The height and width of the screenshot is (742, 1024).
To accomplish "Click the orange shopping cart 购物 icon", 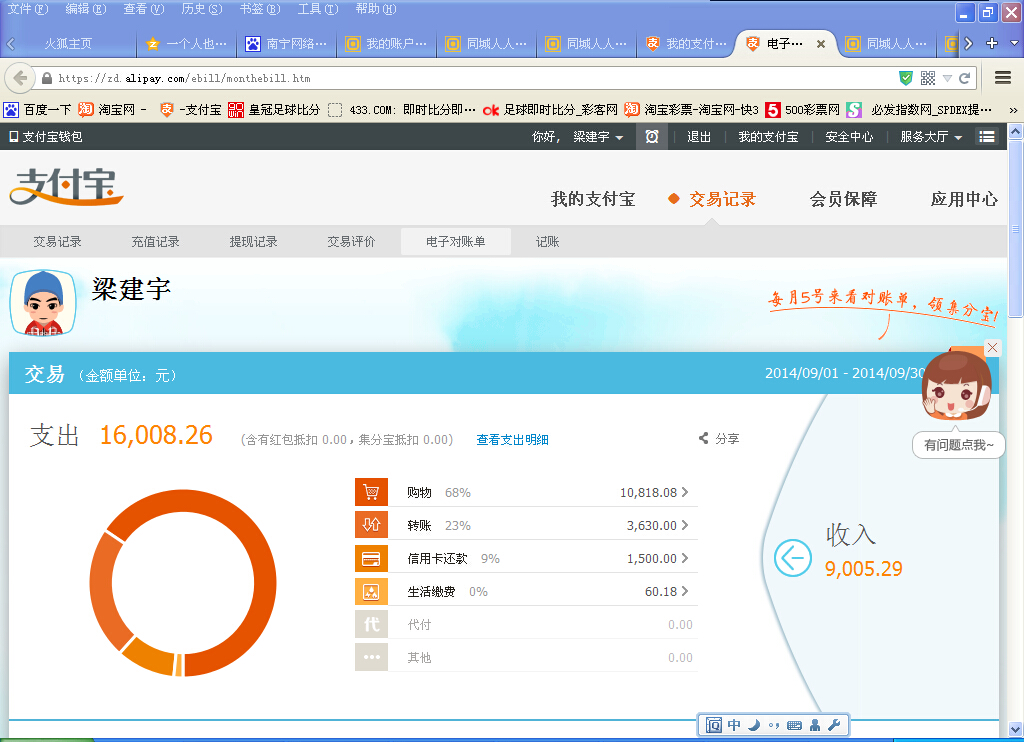I will point(371,493).
